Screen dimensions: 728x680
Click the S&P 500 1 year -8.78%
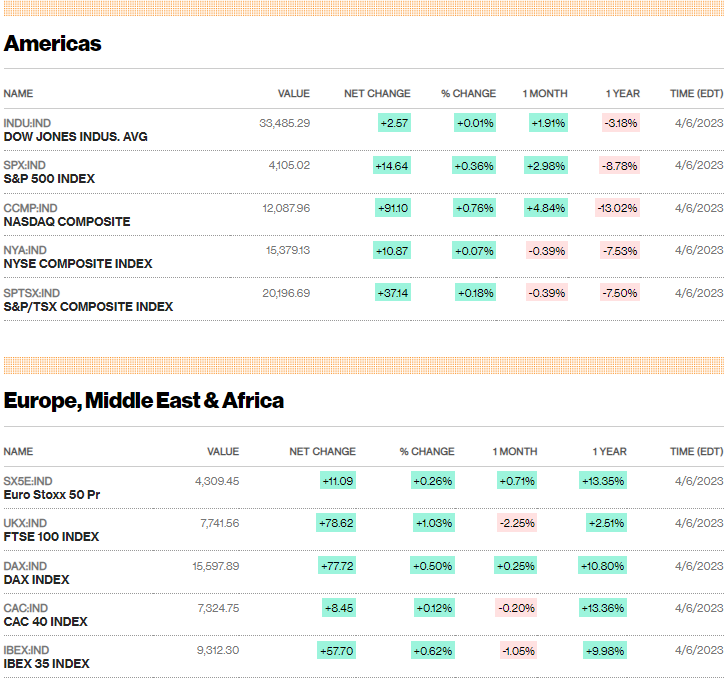pos(619,166)
